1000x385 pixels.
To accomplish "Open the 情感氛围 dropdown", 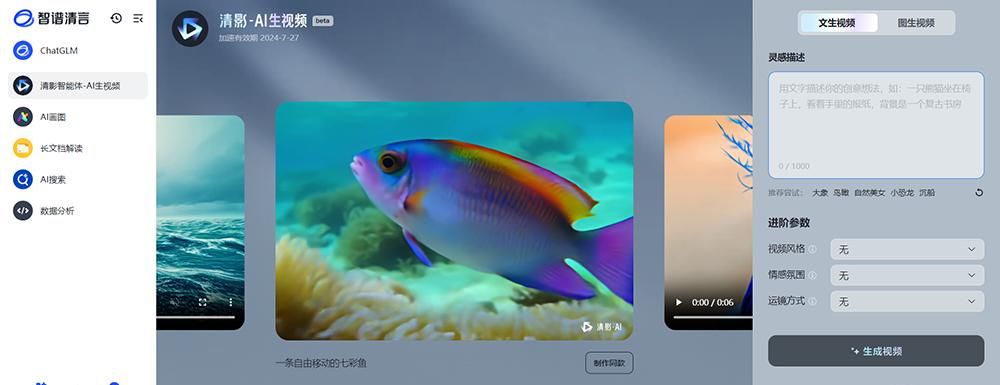I will (907, 275).
